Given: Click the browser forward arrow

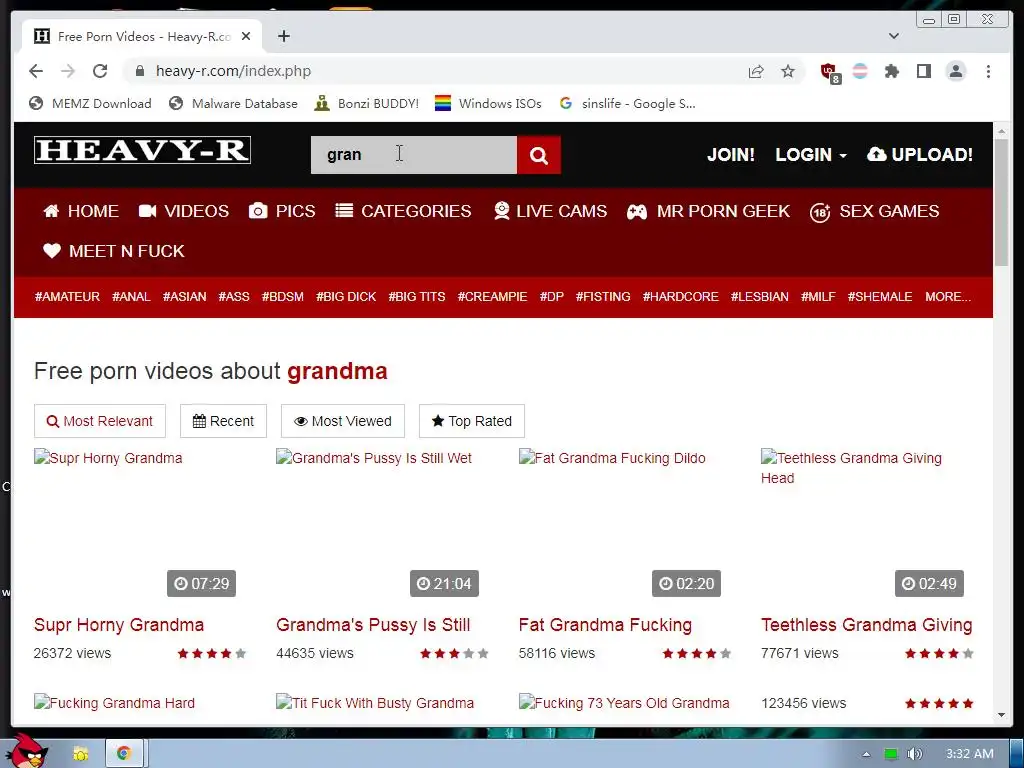Looking at the screenshot, I should coord(68,71).
